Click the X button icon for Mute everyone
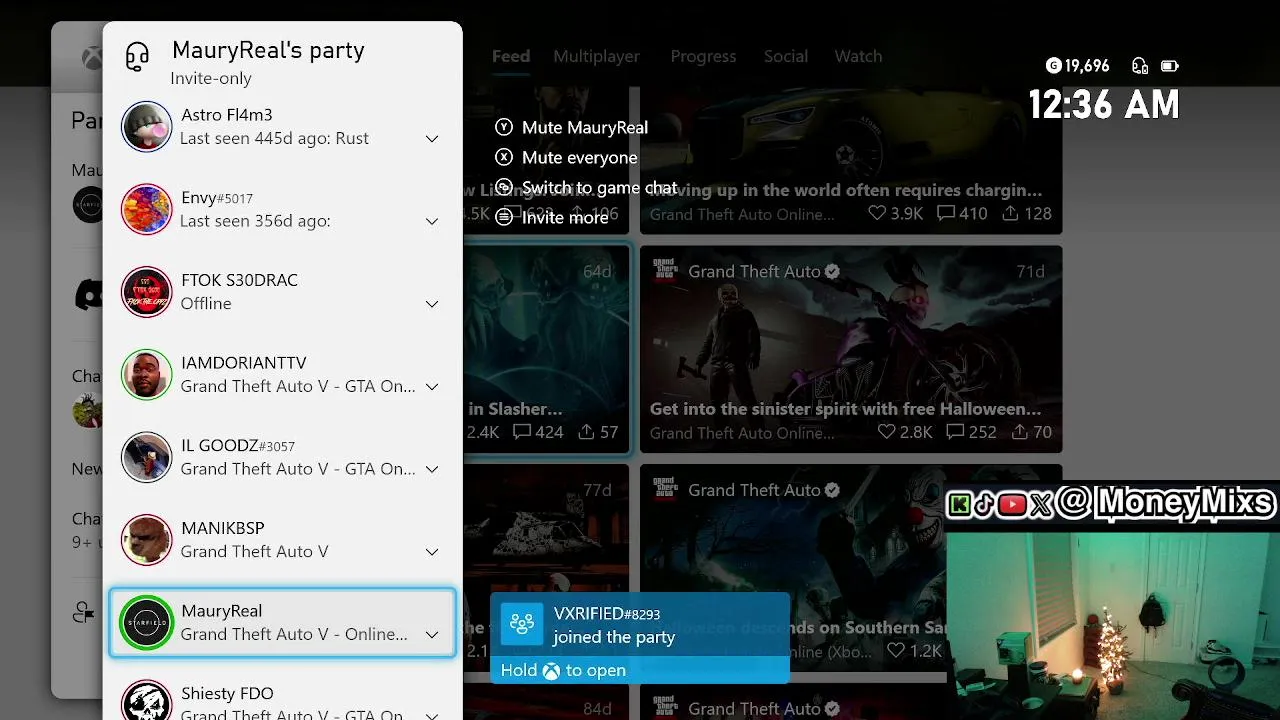Viewport: 1280px width, 720px height. [504, 157]
